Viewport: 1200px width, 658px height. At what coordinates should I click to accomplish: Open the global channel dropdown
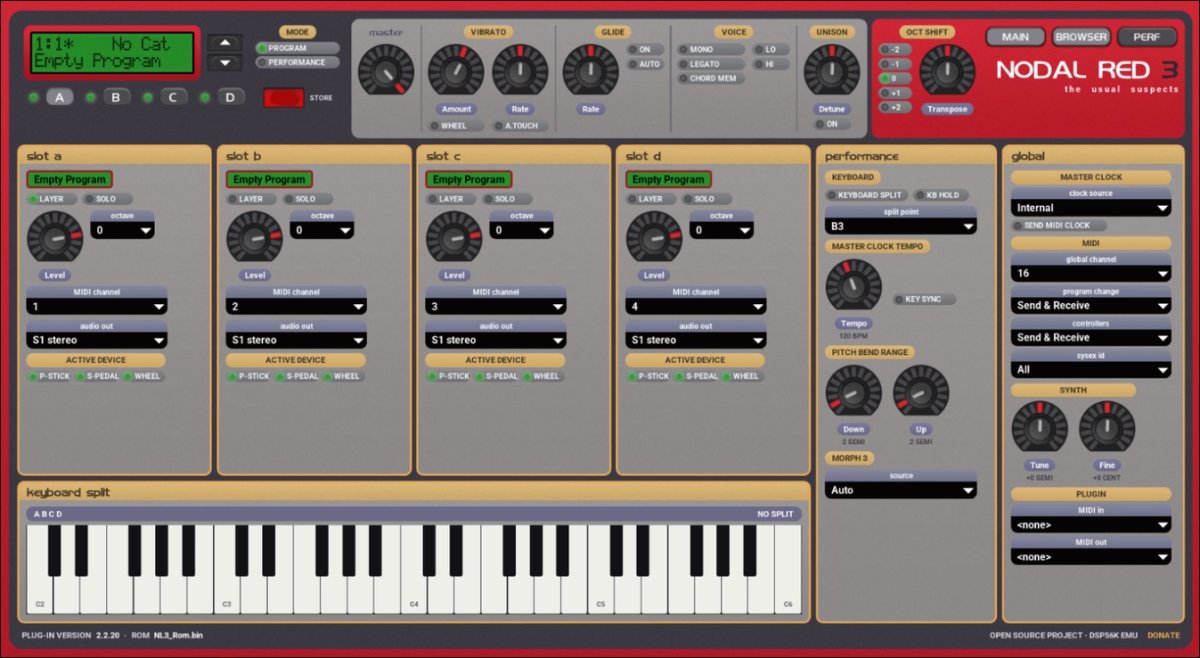pyautogui.click(x=1091, y=273)
